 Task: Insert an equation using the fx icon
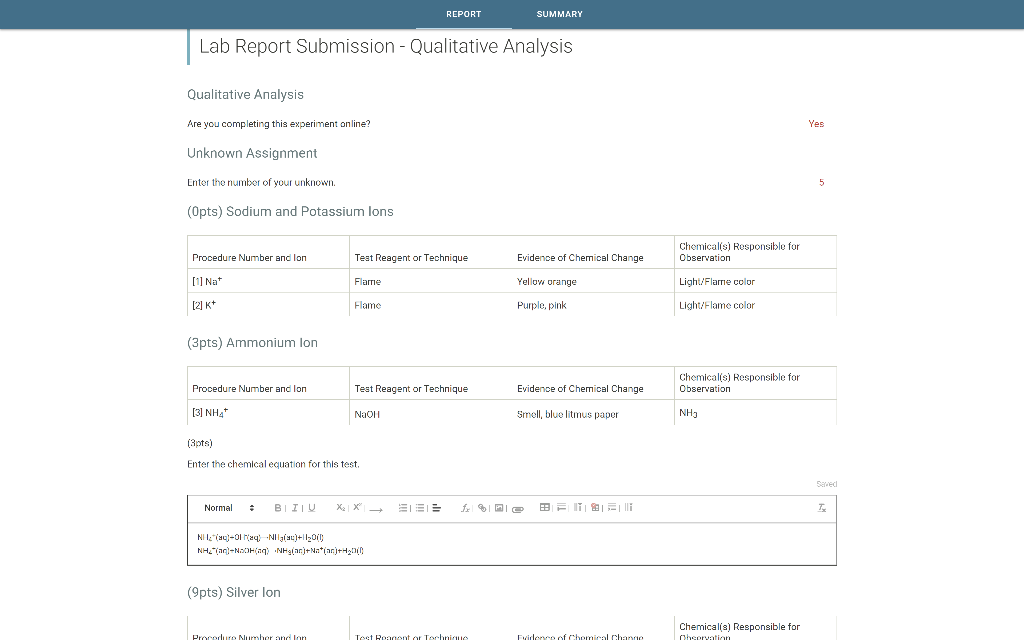tap(465, 508)
